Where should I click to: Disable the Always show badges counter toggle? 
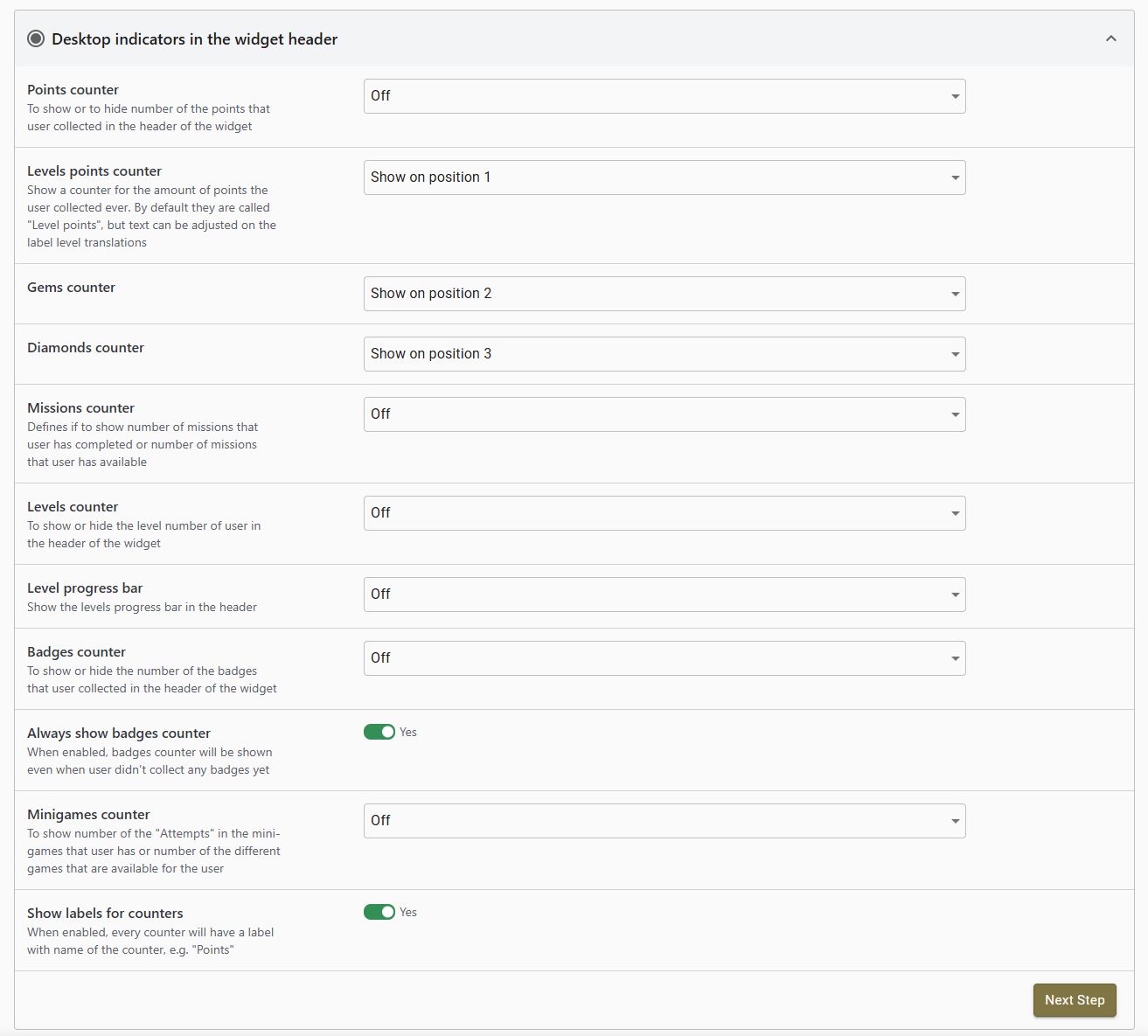click(x=379, y=732)
